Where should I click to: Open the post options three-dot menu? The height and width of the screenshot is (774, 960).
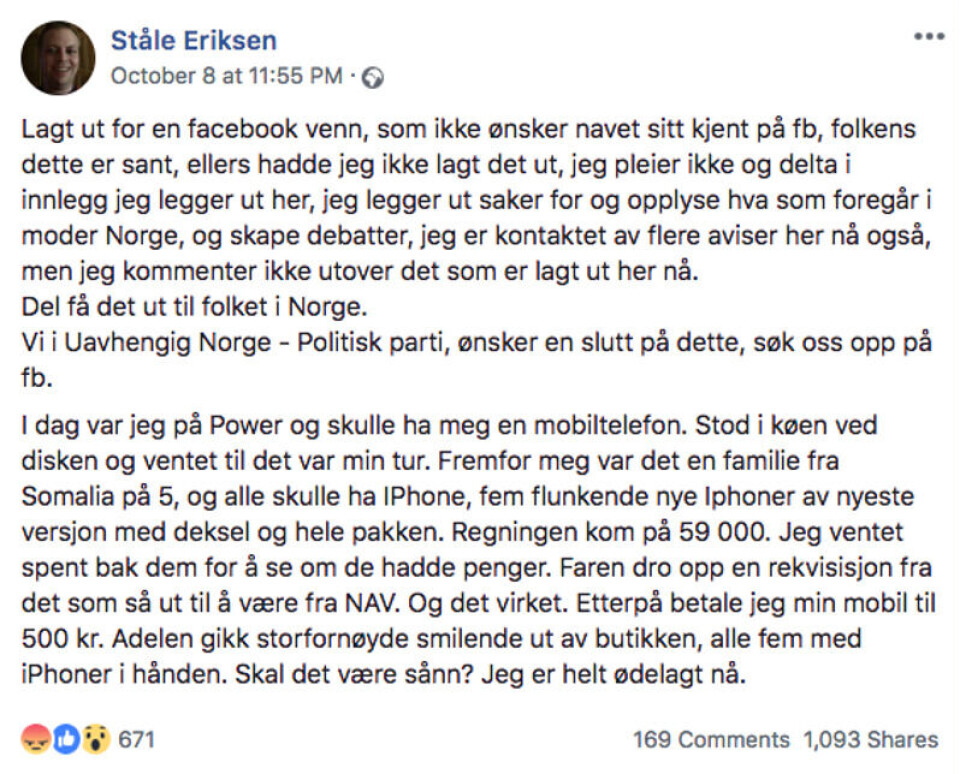(929, 38)
